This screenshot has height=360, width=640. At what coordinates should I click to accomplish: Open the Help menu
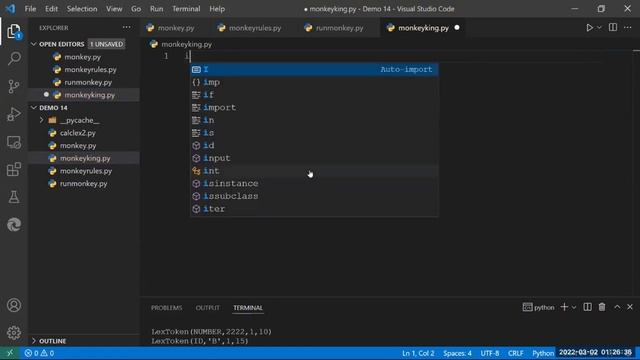pos(217,9)
